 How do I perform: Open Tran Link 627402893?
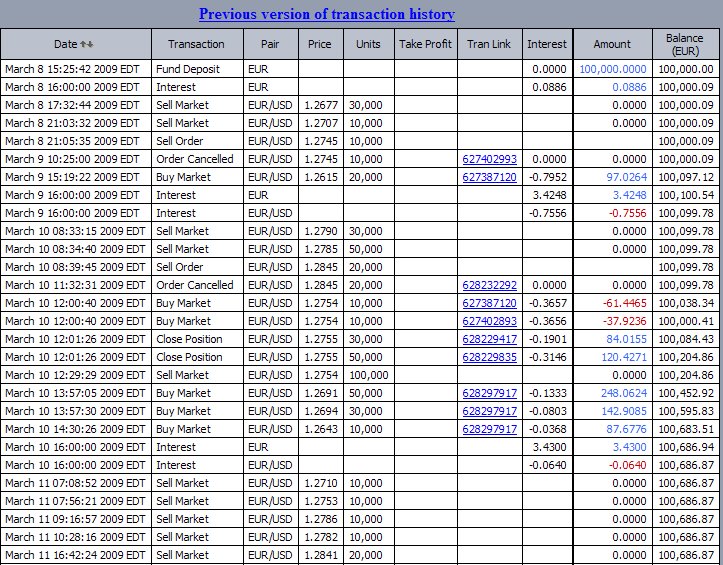click(x=489, y=321)
